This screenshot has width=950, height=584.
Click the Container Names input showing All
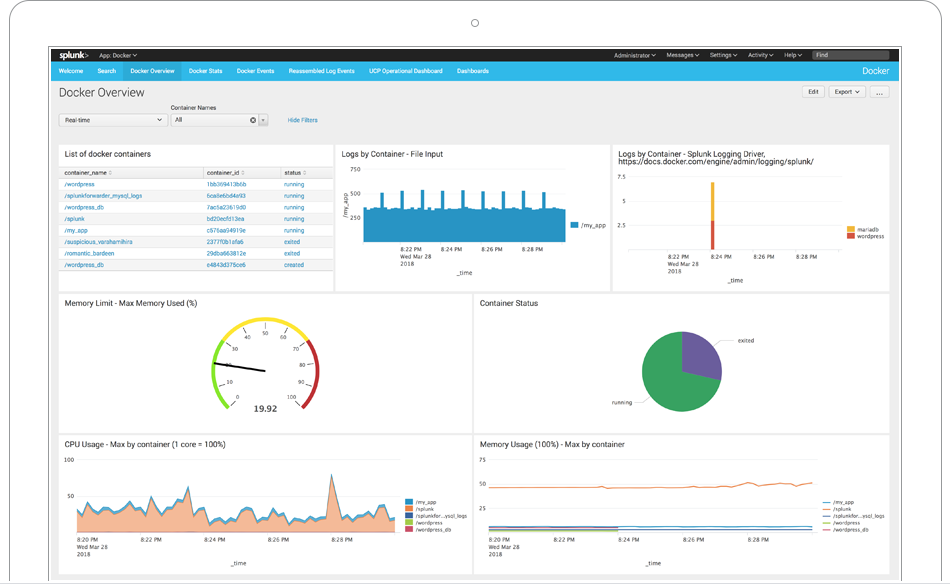(210, 121)
